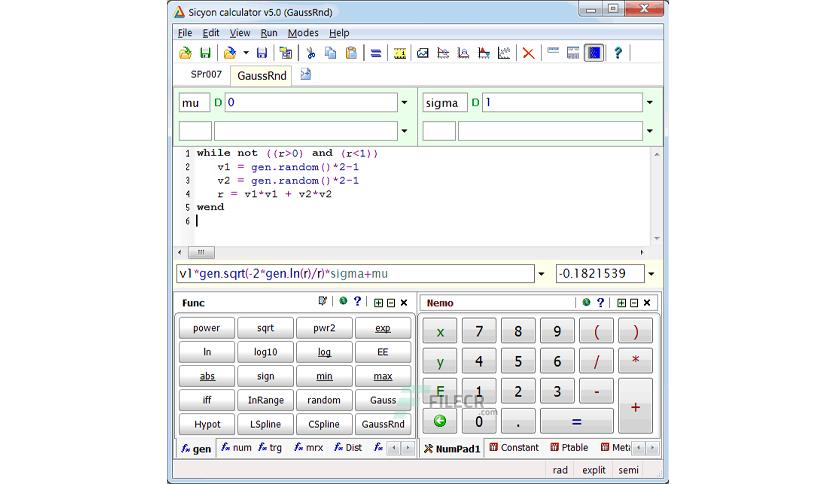Image resolution: width=836 pixels, height=484 pixels.
Task: Click the minus box icon in Func panel
Action: click(391, 303)
